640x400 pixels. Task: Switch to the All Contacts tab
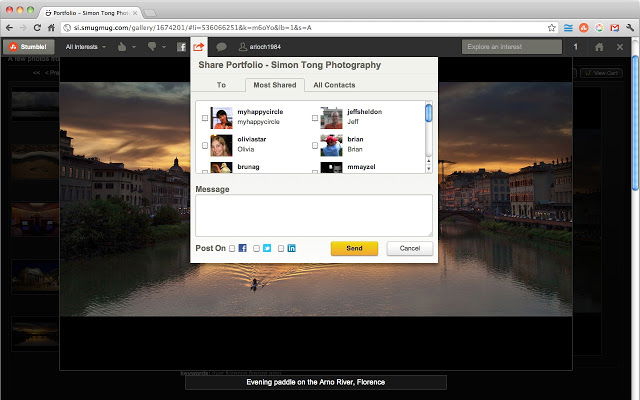(x=334, y=85)
